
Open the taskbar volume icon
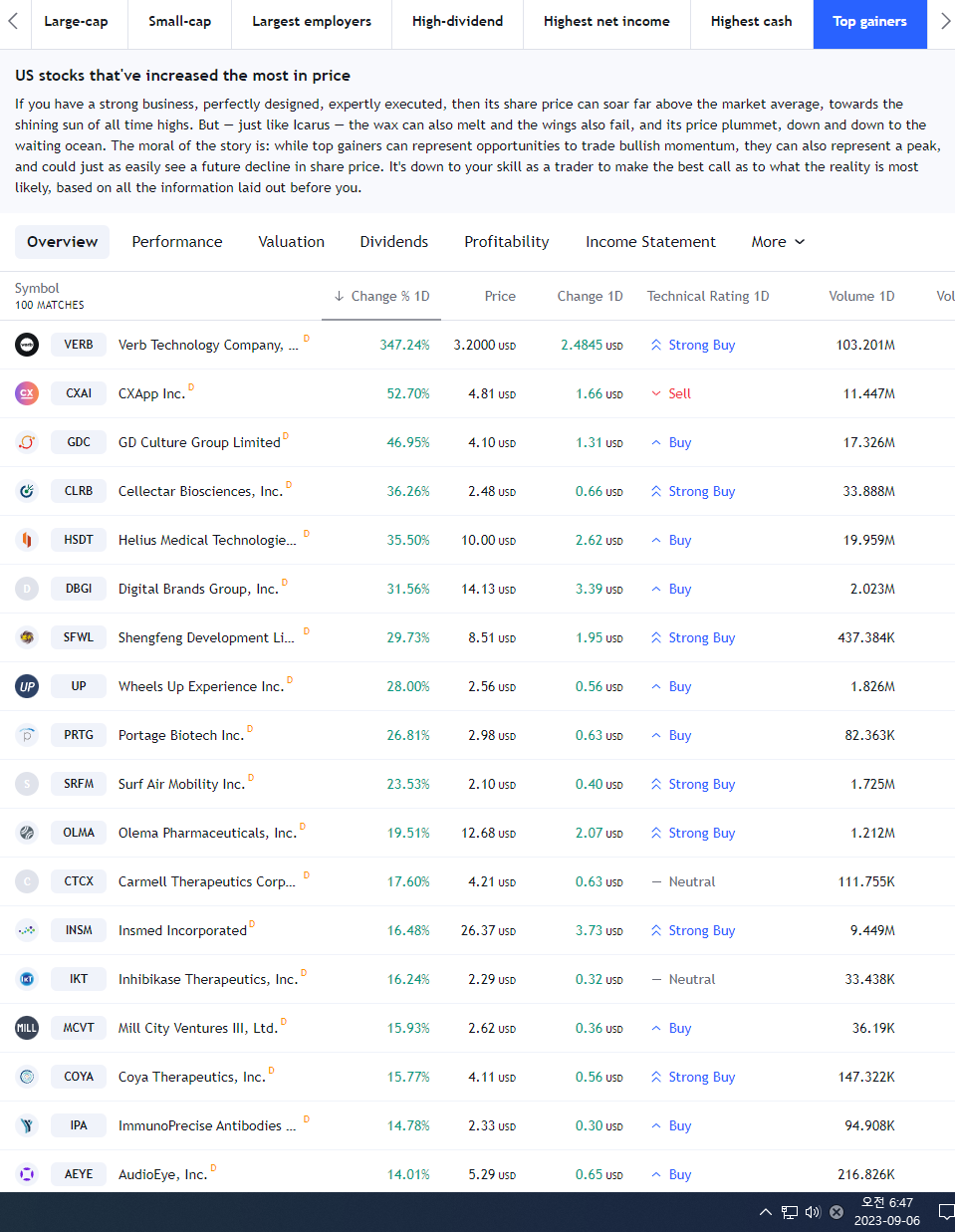[813, 1212]
